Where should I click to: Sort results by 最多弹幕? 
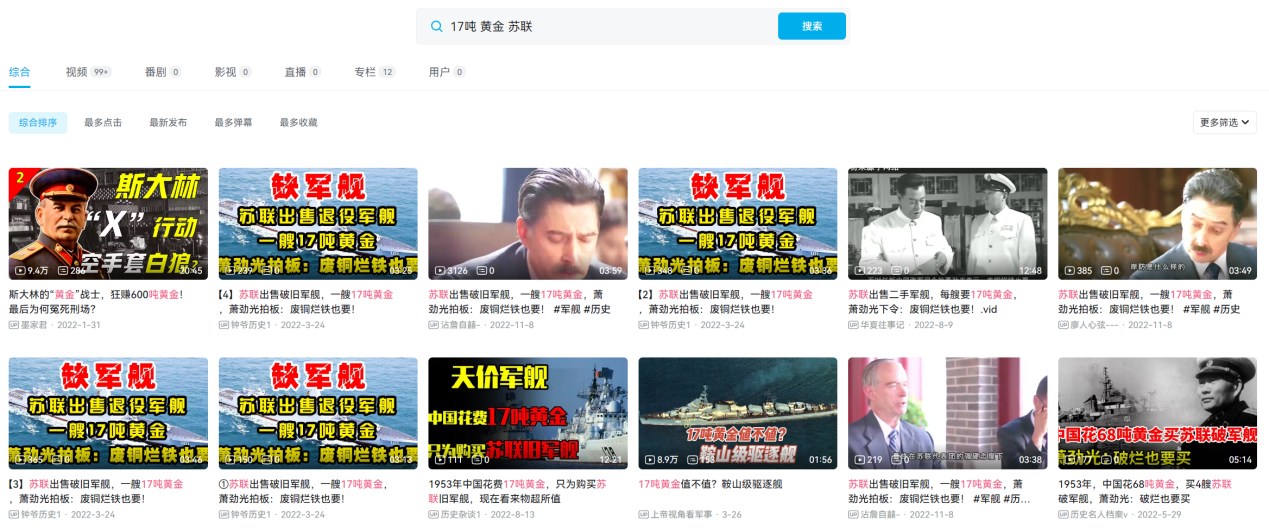click(233, 122)
